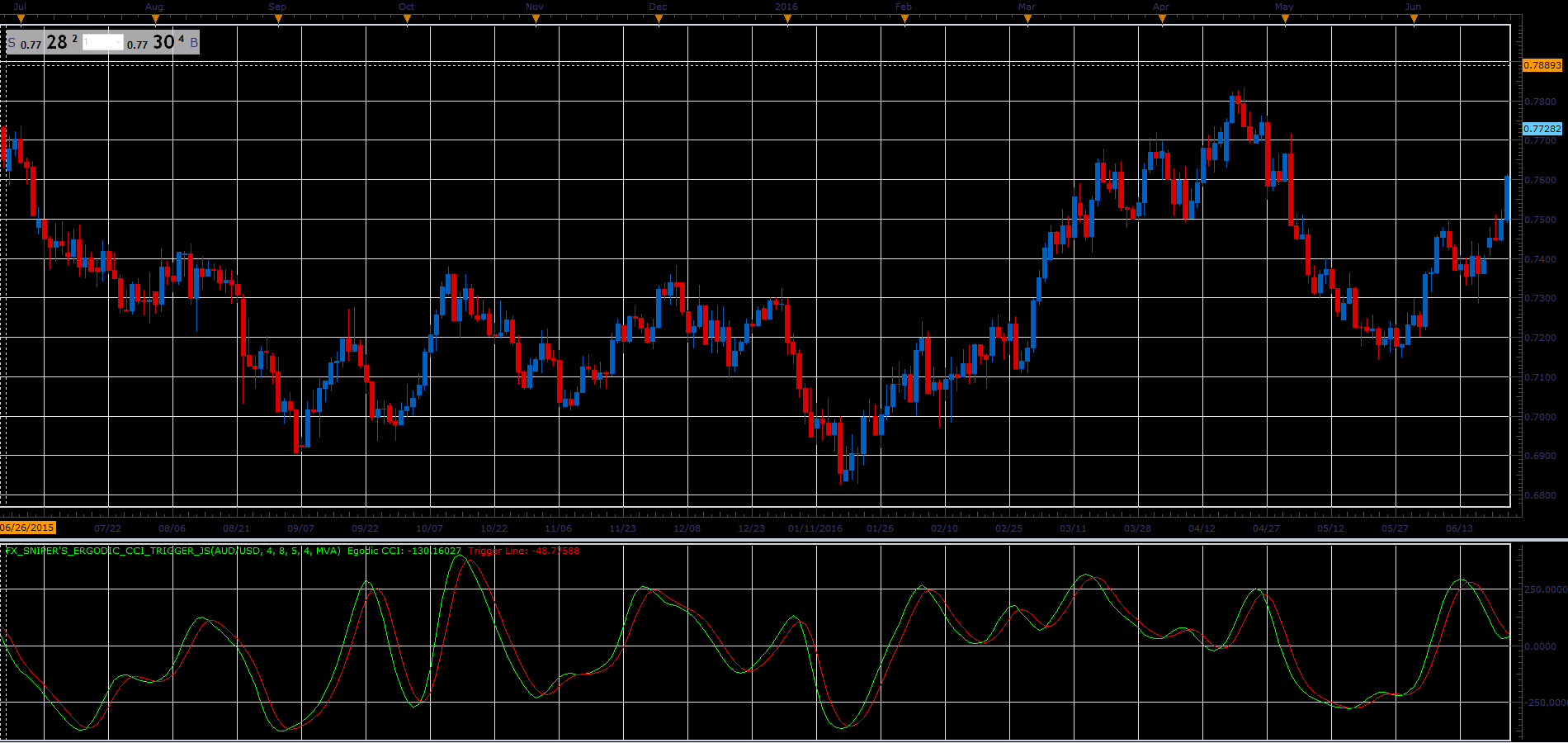Click the Mar month marker triangle
Screen dimensions: 1568x743
(1027, 19)
